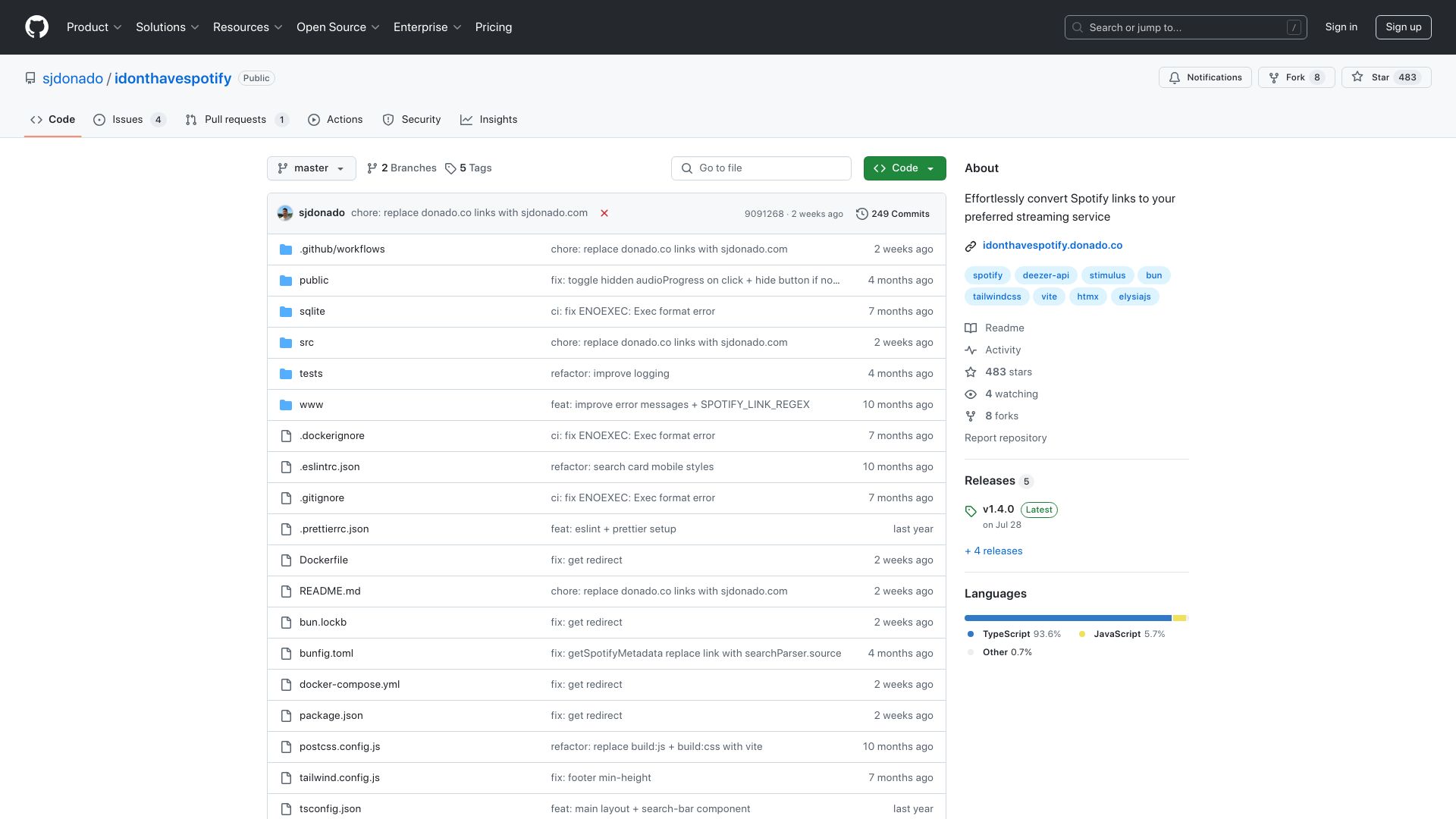Click the Activity pulse icon
Screen dimensions: 1456x819
click(x=971, y=350)
